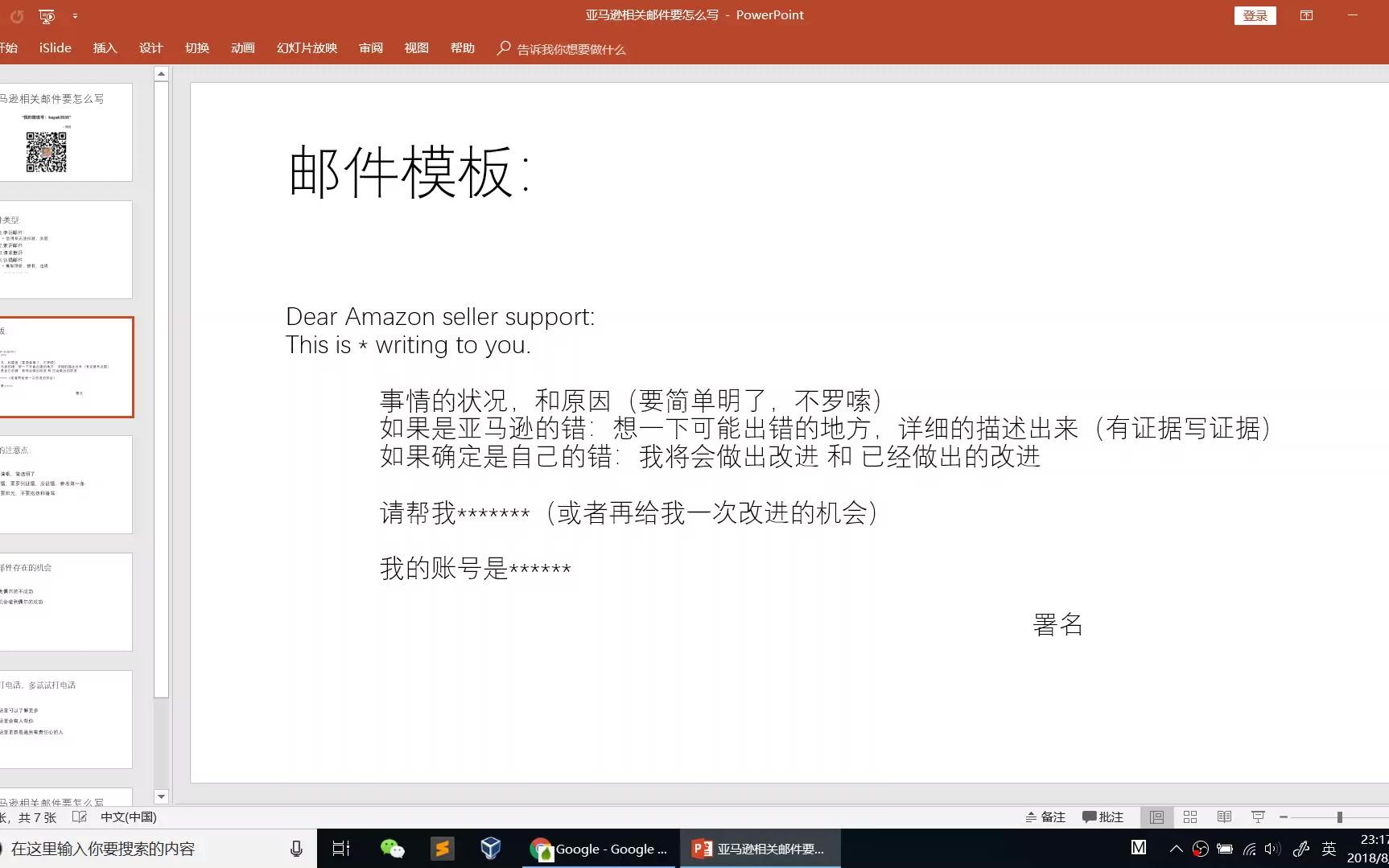Select slide 4 thumbnail about 注意点
Image resolution: width=1389 pixels, height=868 pixels.
[x=66, y=484]
